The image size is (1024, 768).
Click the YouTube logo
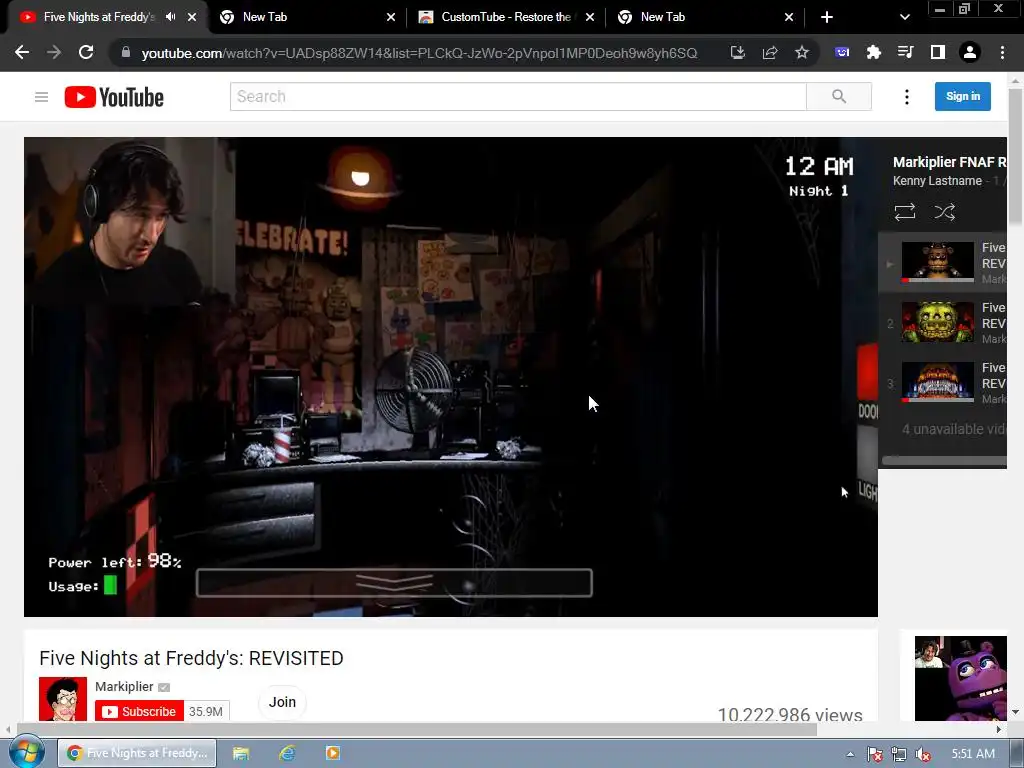tap(114, 97)
